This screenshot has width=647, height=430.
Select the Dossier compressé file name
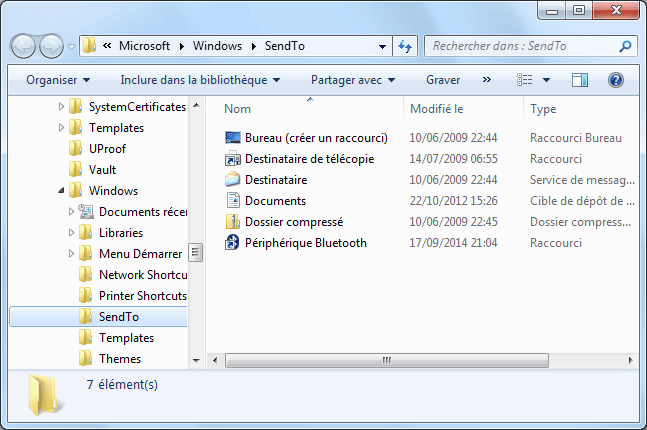(x=294, y=222)
